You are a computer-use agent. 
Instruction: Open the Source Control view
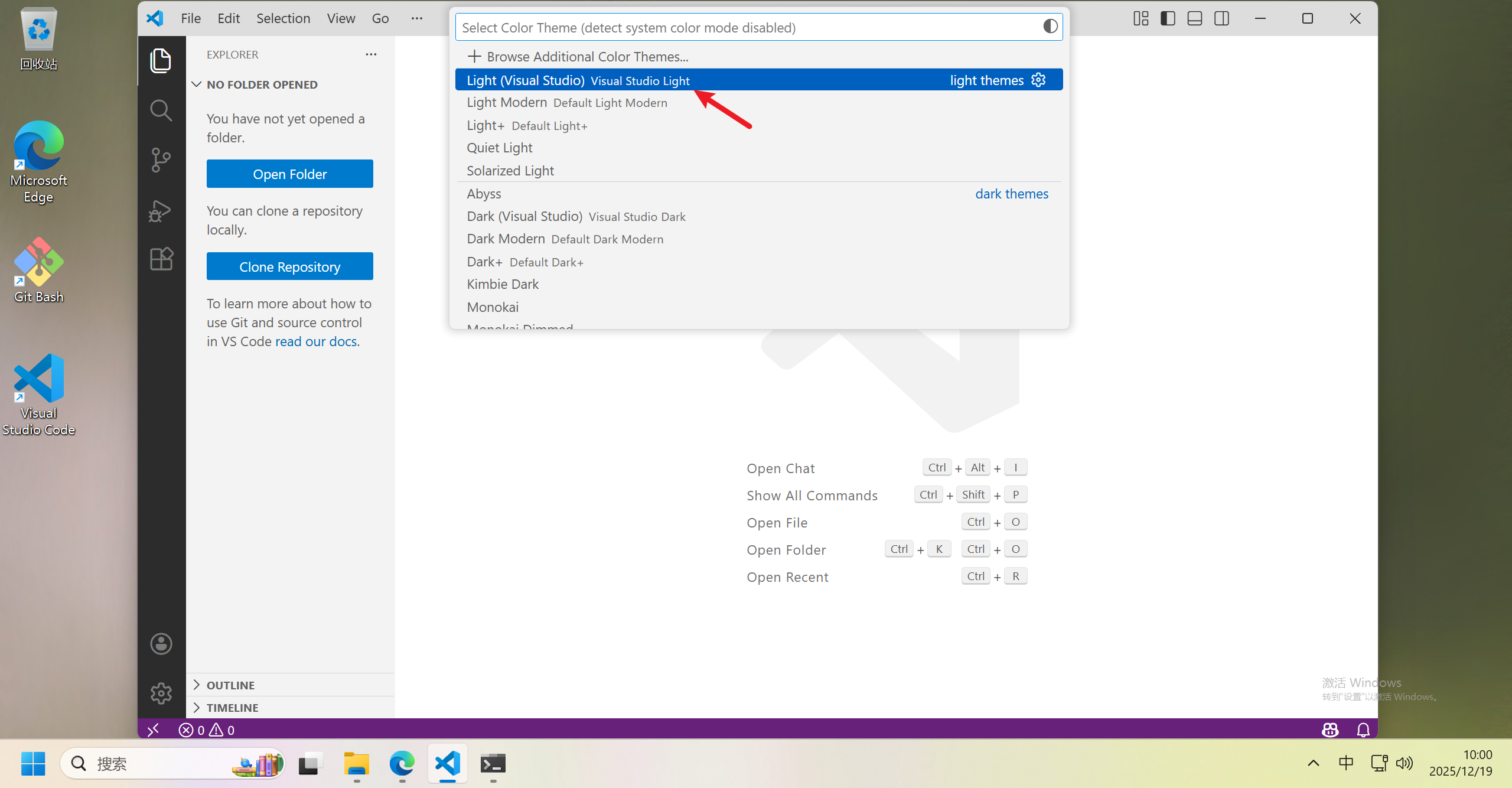click(161, 160)
